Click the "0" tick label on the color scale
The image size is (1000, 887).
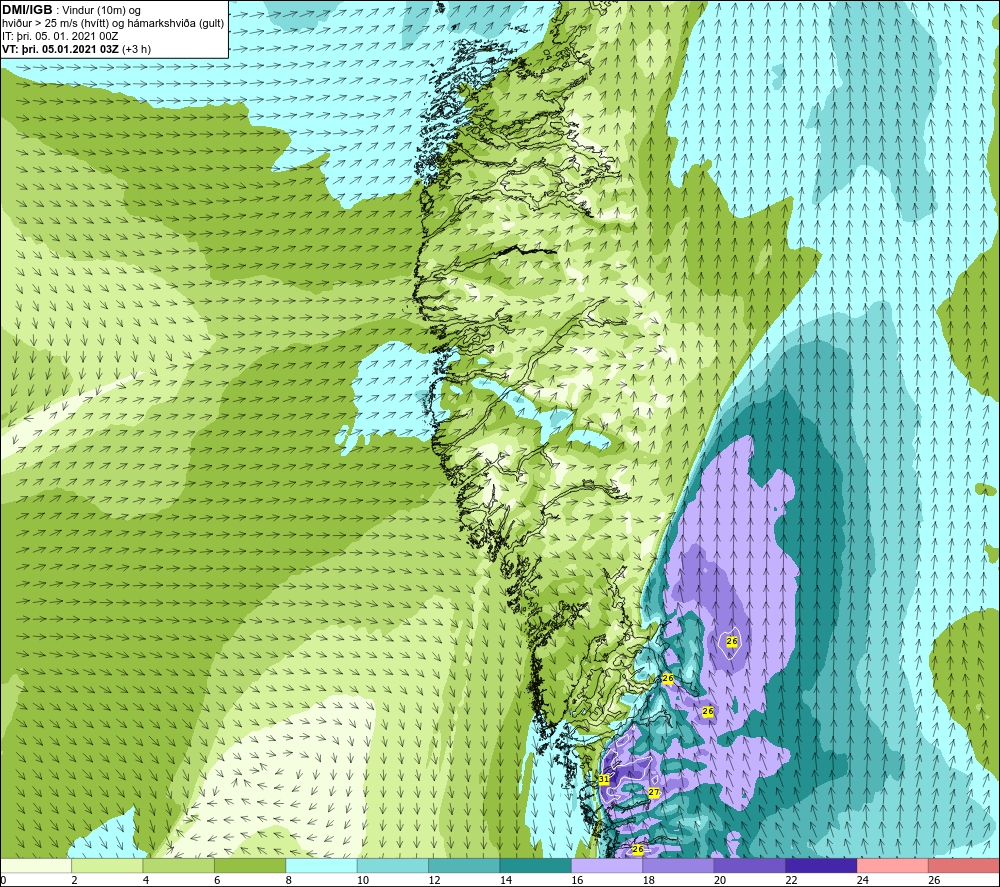point(3,880)
